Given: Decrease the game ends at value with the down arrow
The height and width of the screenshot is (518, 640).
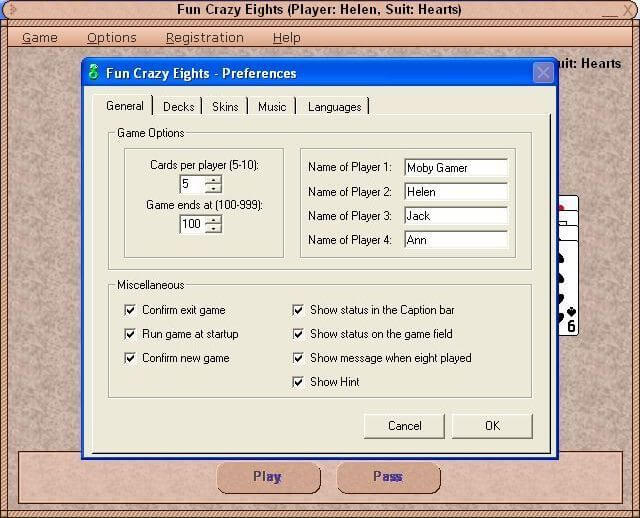Looking at the screenshot, I should click(213, 229).
